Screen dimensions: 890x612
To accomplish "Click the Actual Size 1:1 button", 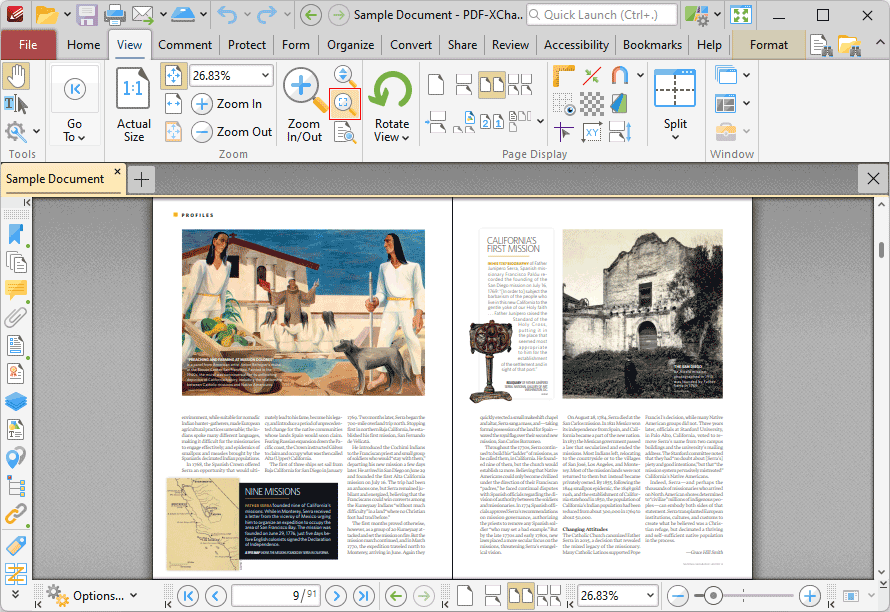I will (133, 104).
